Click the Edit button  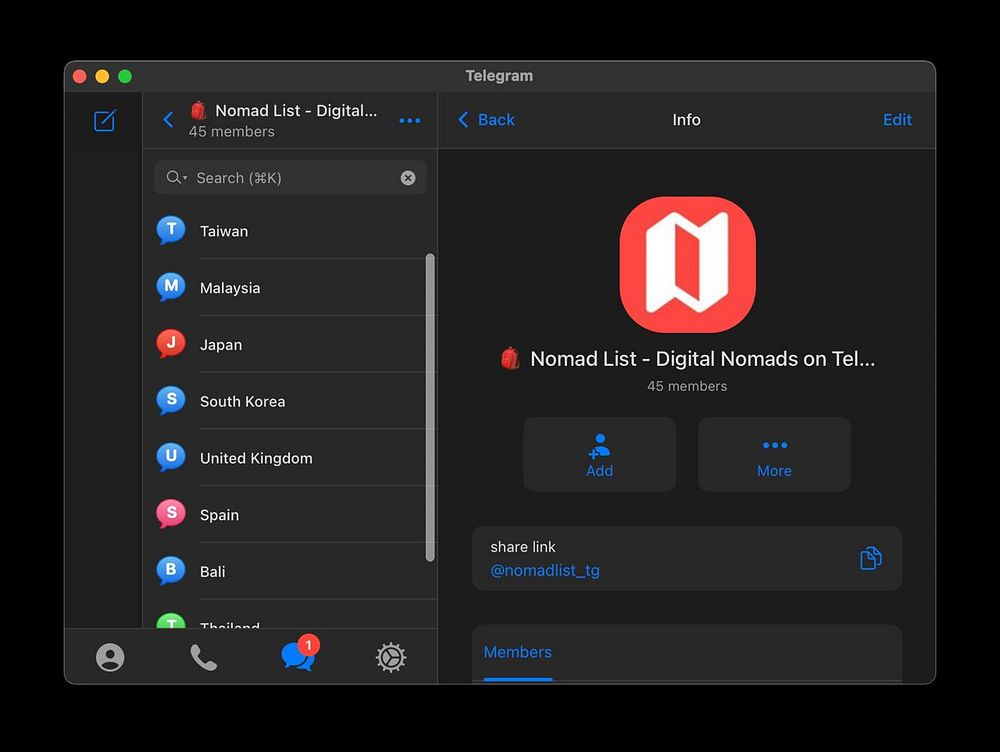[897, 120]
